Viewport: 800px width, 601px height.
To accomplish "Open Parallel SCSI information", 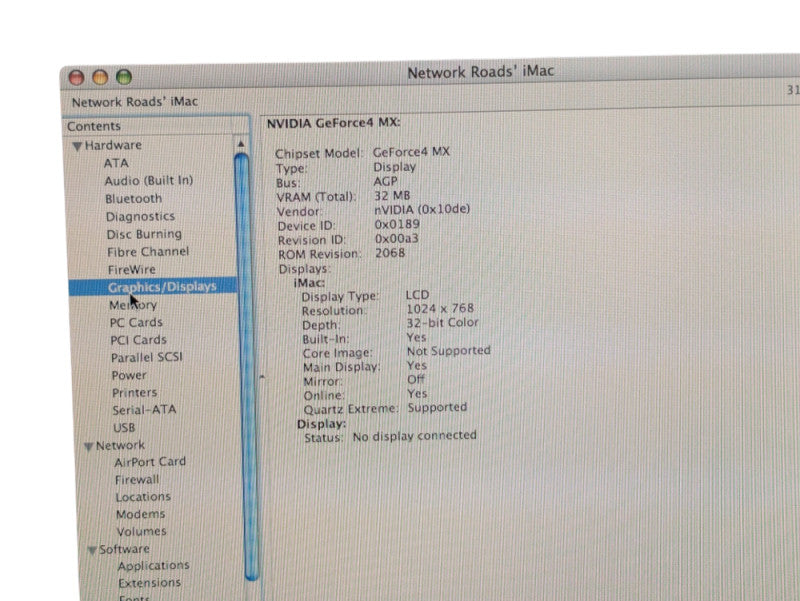I will point(146,357).
